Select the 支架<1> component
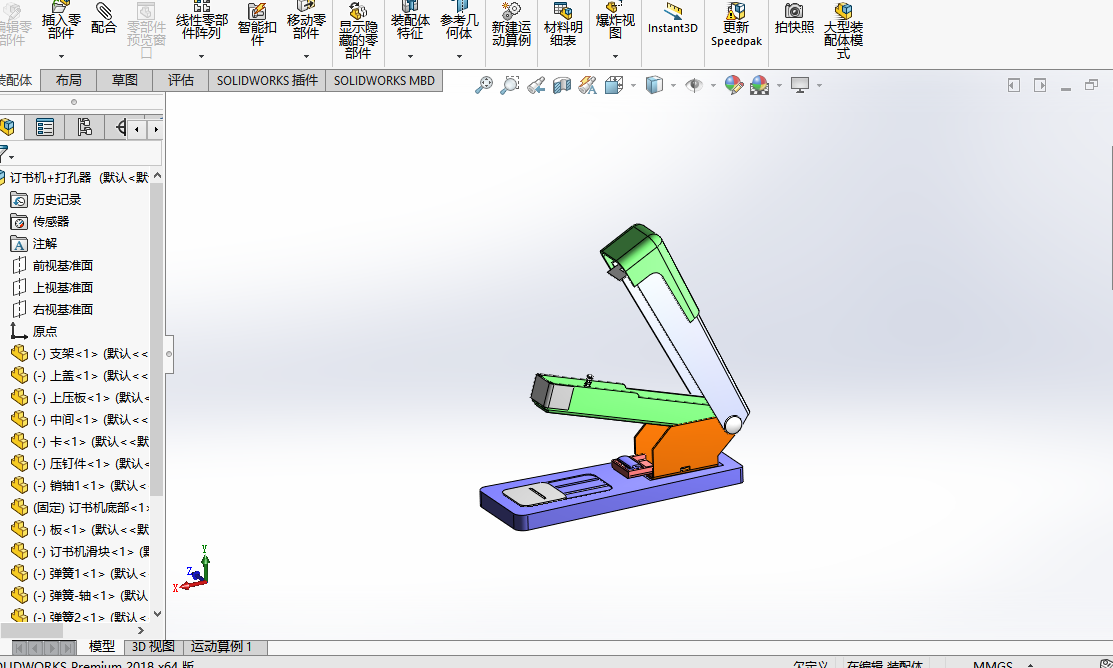1113x668 pixels. tap(80, 354)
